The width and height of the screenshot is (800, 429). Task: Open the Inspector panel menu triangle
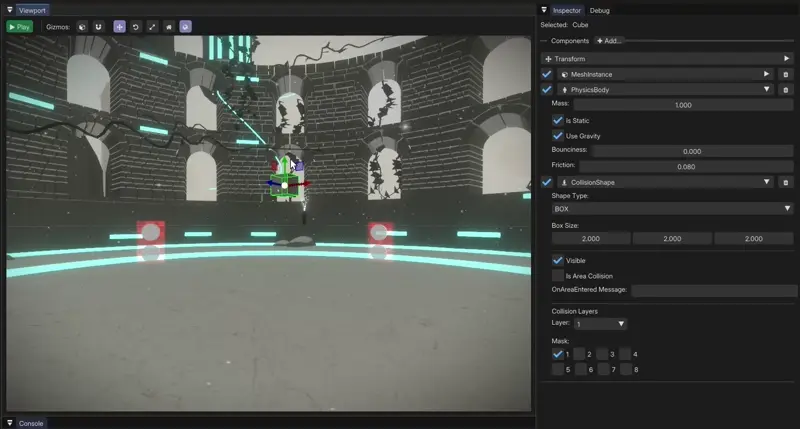(544, 10)
